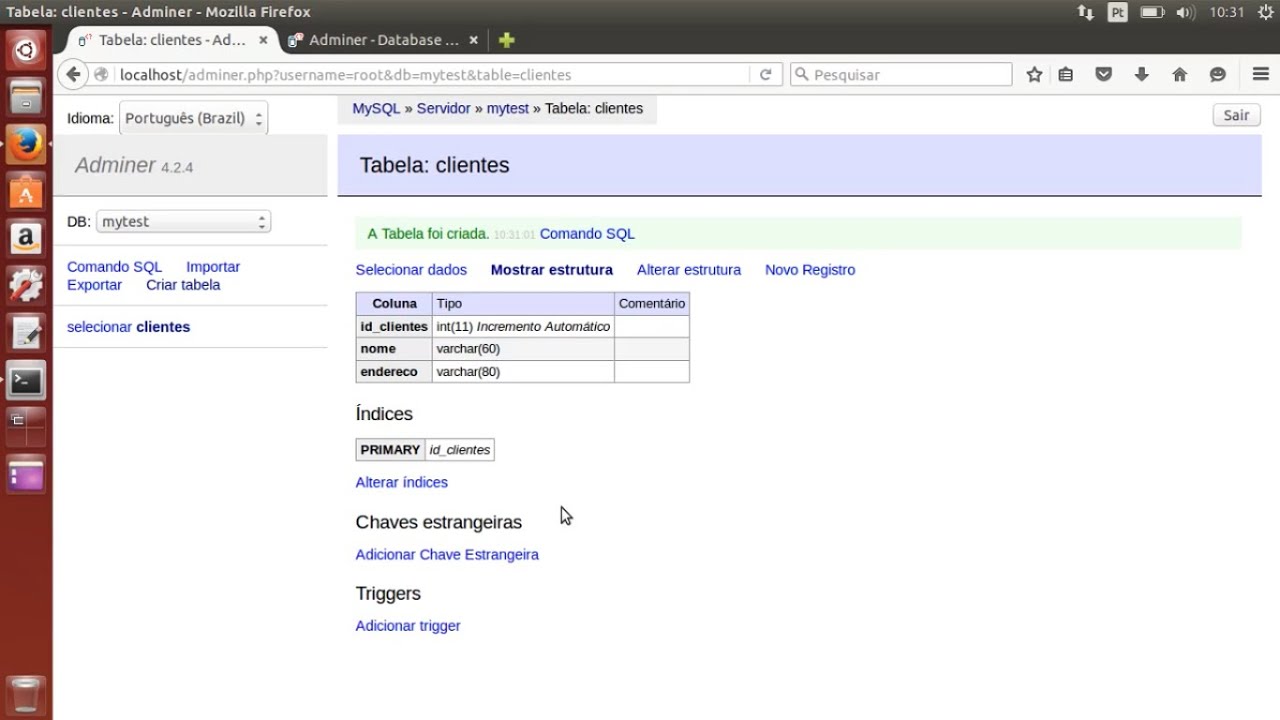Open the Firefox downloads arrow
The width and height of the screenshot is (1280, 720).
(x=1142, y=75)
